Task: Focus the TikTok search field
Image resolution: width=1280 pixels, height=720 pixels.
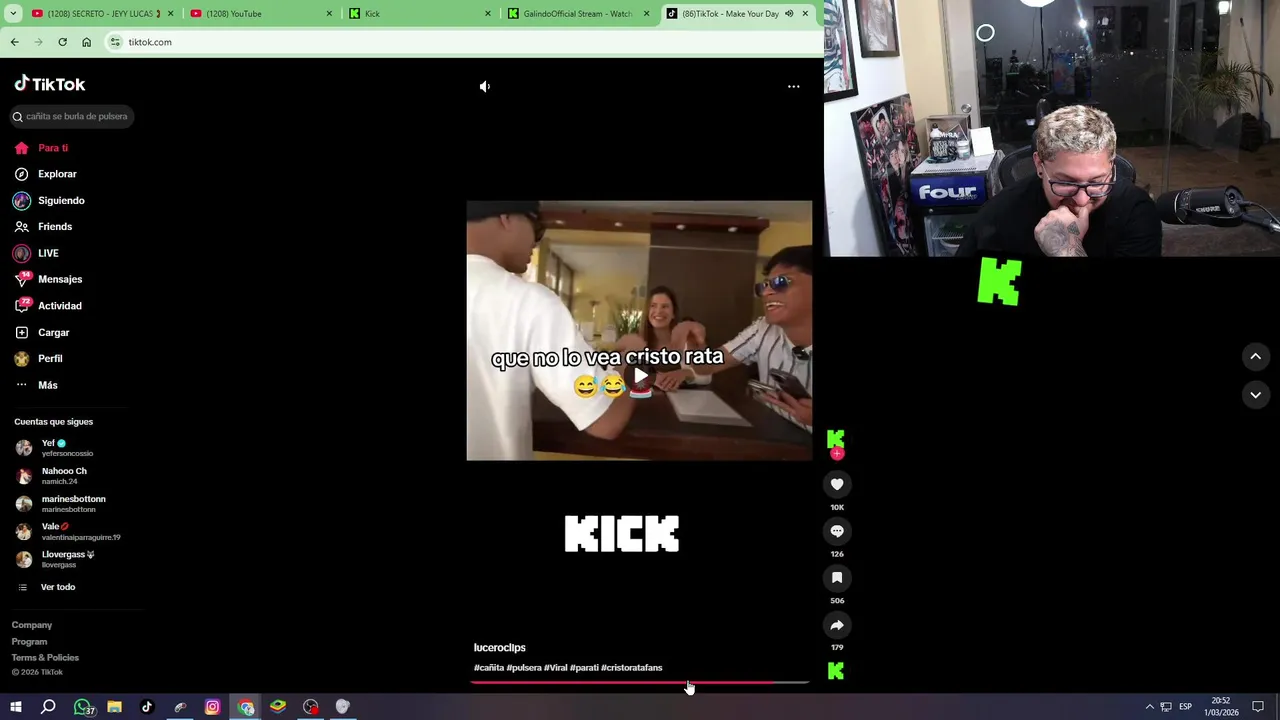Action: [x=72, y=116]
